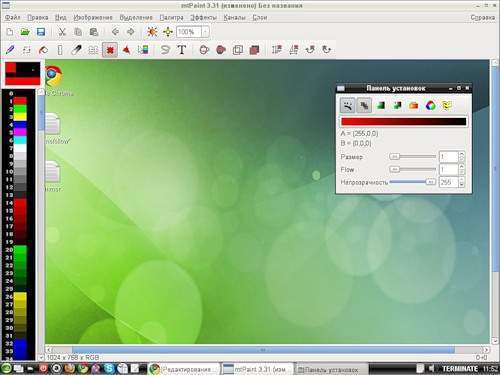Toggle Tint +- in settings panel
The height and width of the screenshot is (375, 500).
[397, 106]
